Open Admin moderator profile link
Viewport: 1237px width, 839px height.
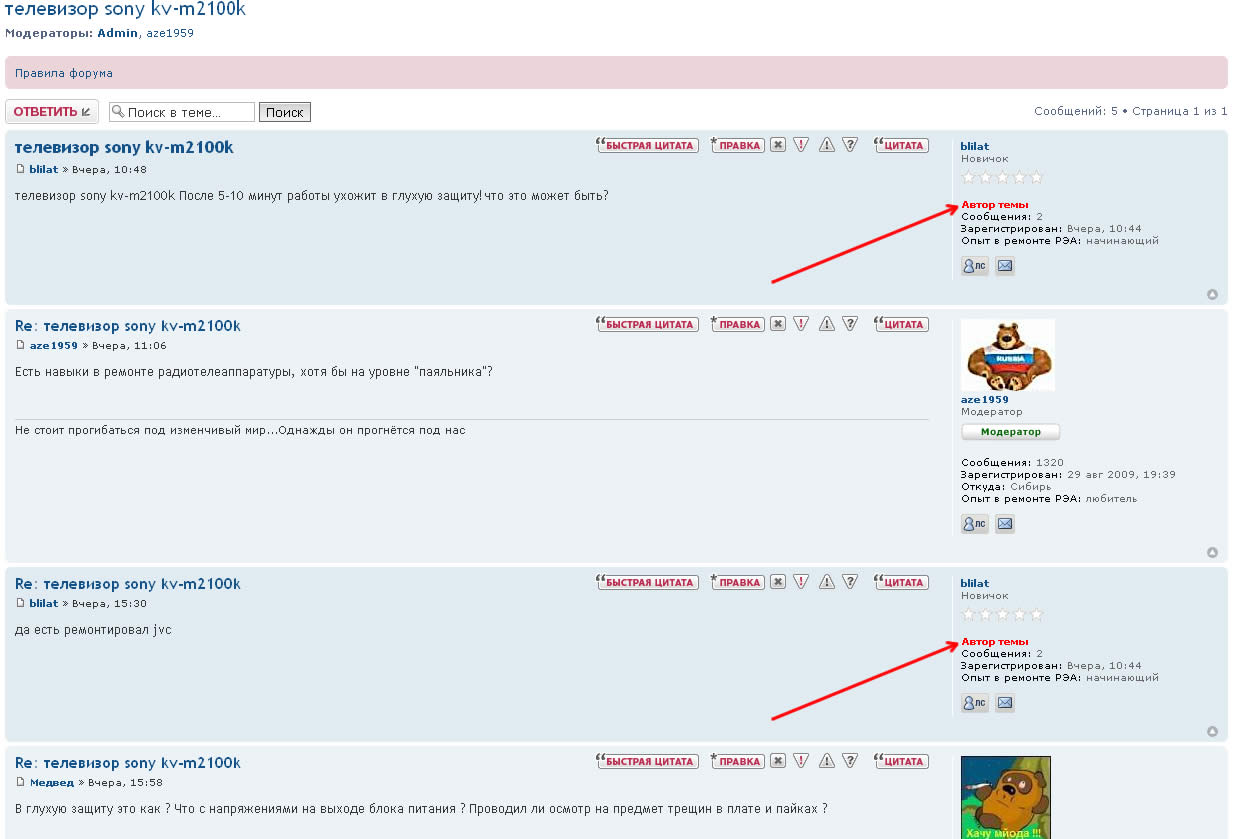117,33
